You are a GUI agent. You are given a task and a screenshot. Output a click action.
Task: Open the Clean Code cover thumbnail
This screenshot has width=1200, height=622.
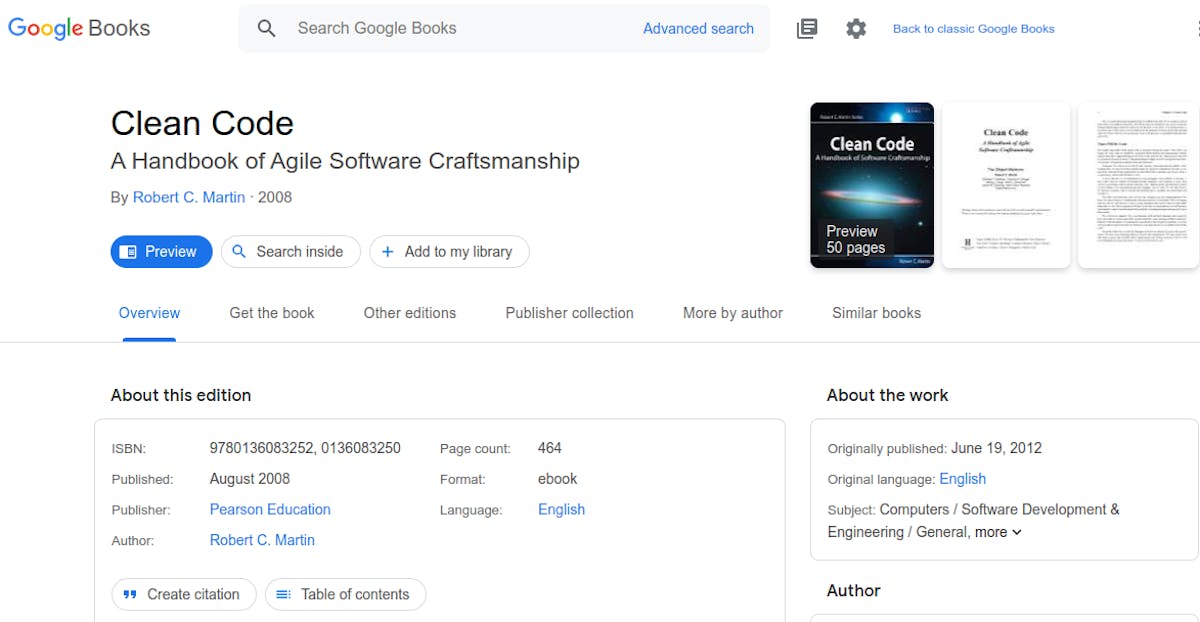point(872,185)
